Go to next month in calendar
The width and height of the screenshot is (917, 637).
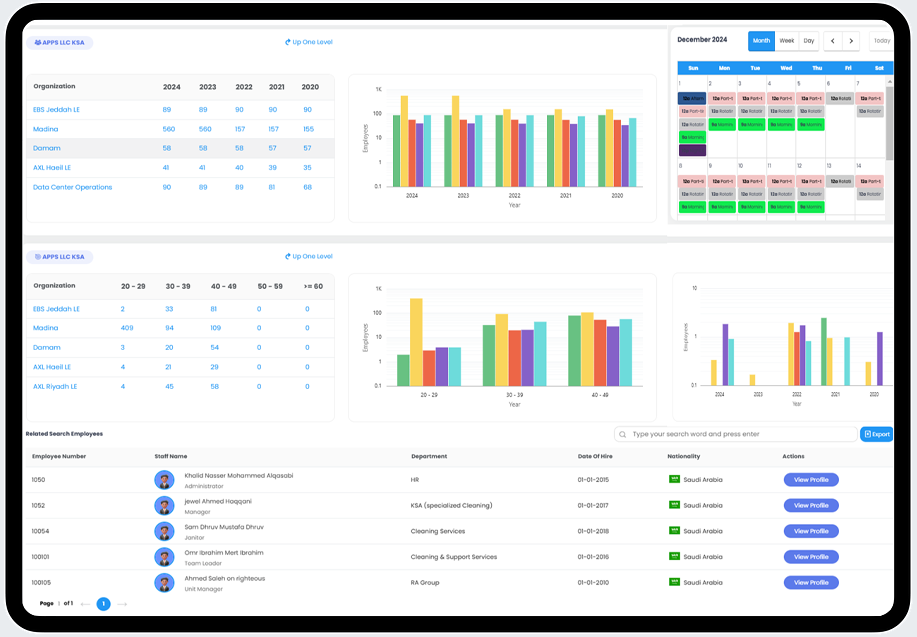pos(851,41)
